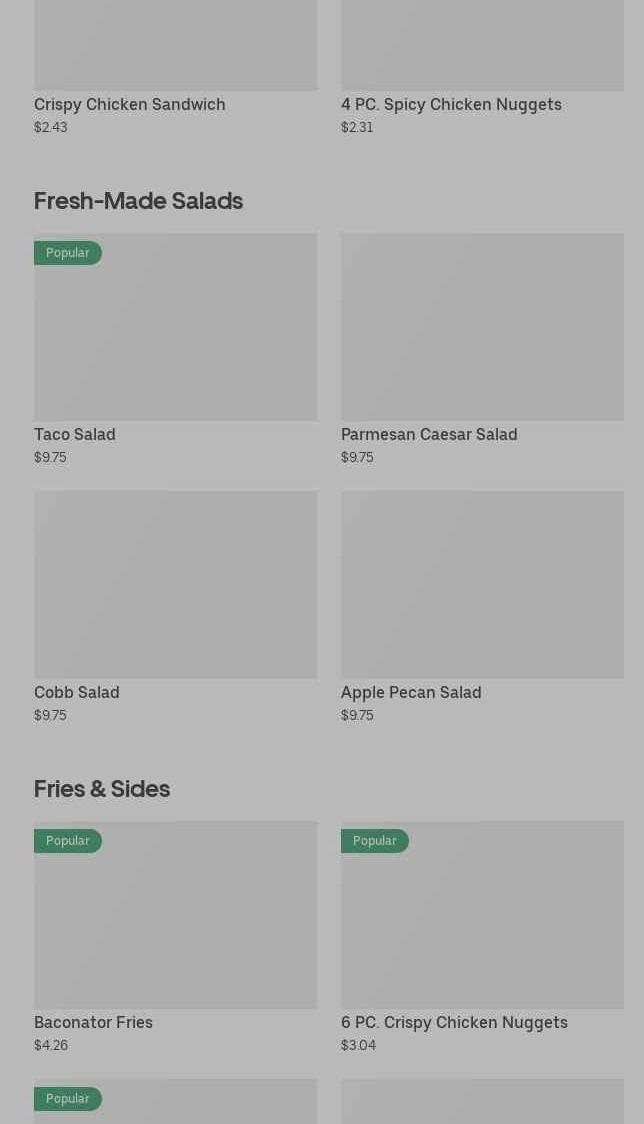
Task: Click the Cobb Salad photo
Action: click(175, 584)
